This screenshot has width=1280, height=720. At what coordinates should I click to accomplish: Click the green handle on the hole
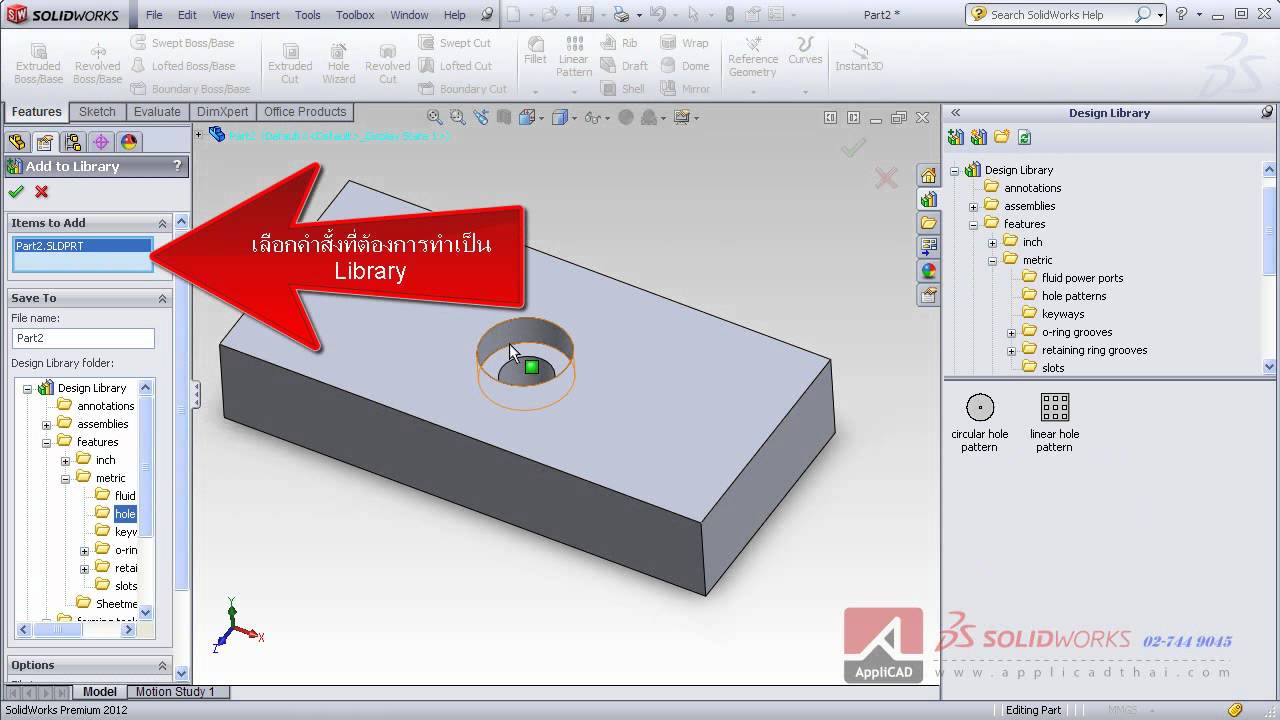pos(532,367)
